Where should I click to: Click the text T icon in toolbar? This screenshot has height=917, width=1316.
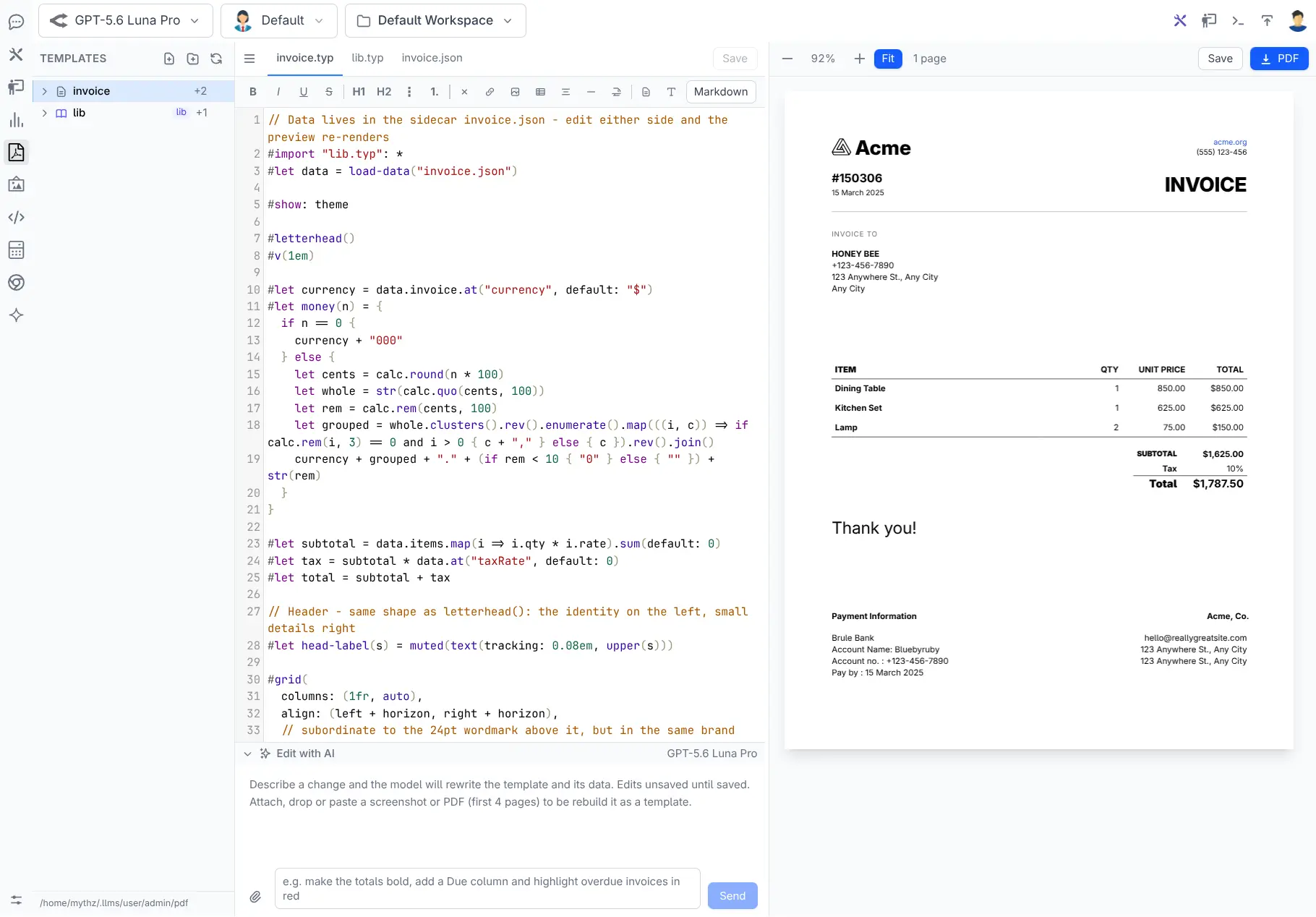(x=671, y=92)
